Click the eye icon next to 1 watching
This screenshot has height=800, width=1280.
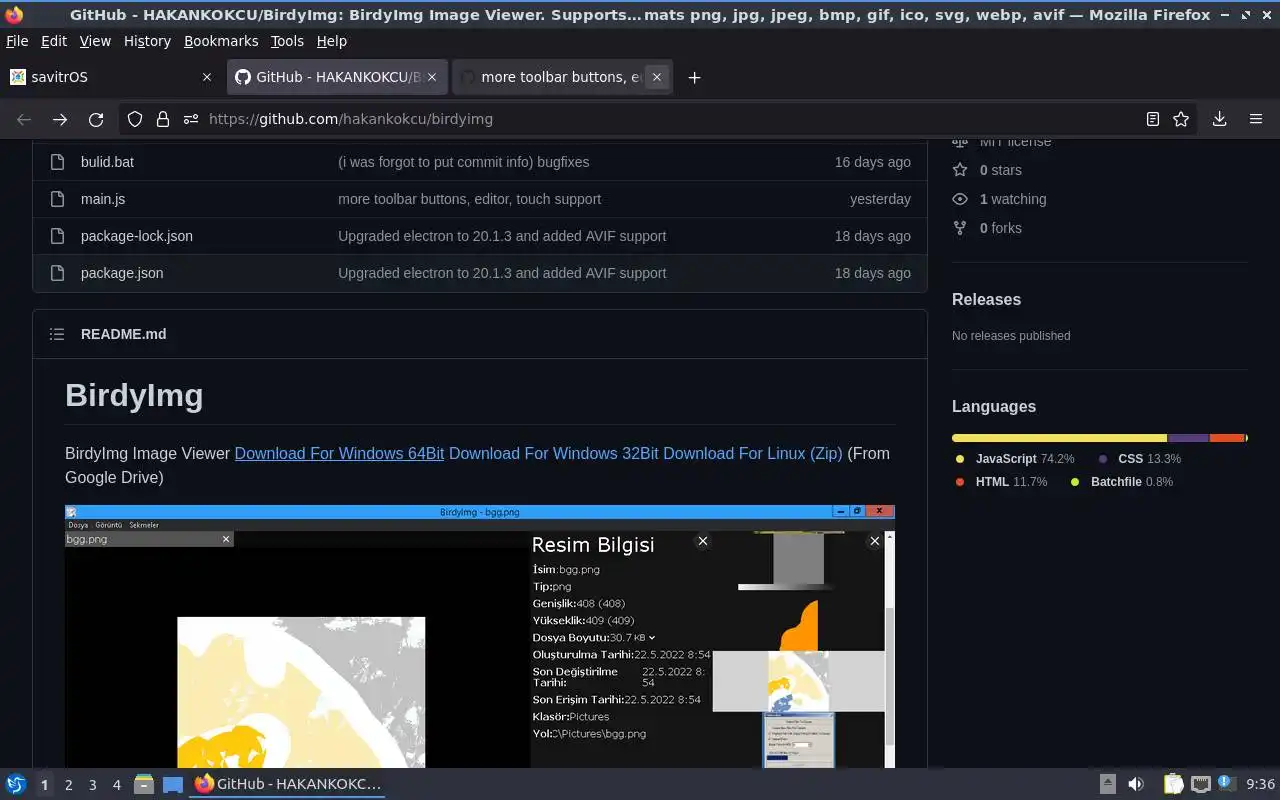click(x=960, y=199)
